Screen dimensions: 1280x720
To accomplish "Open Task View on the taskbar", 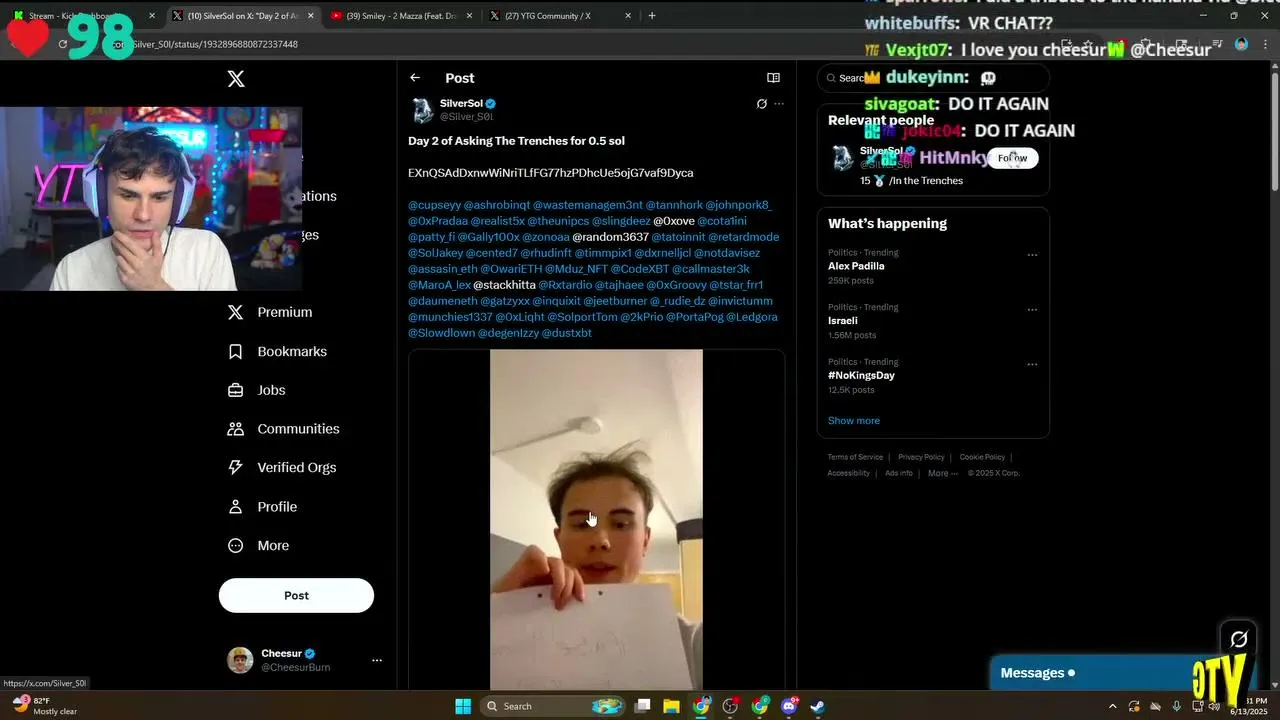I will coord(643,706).
